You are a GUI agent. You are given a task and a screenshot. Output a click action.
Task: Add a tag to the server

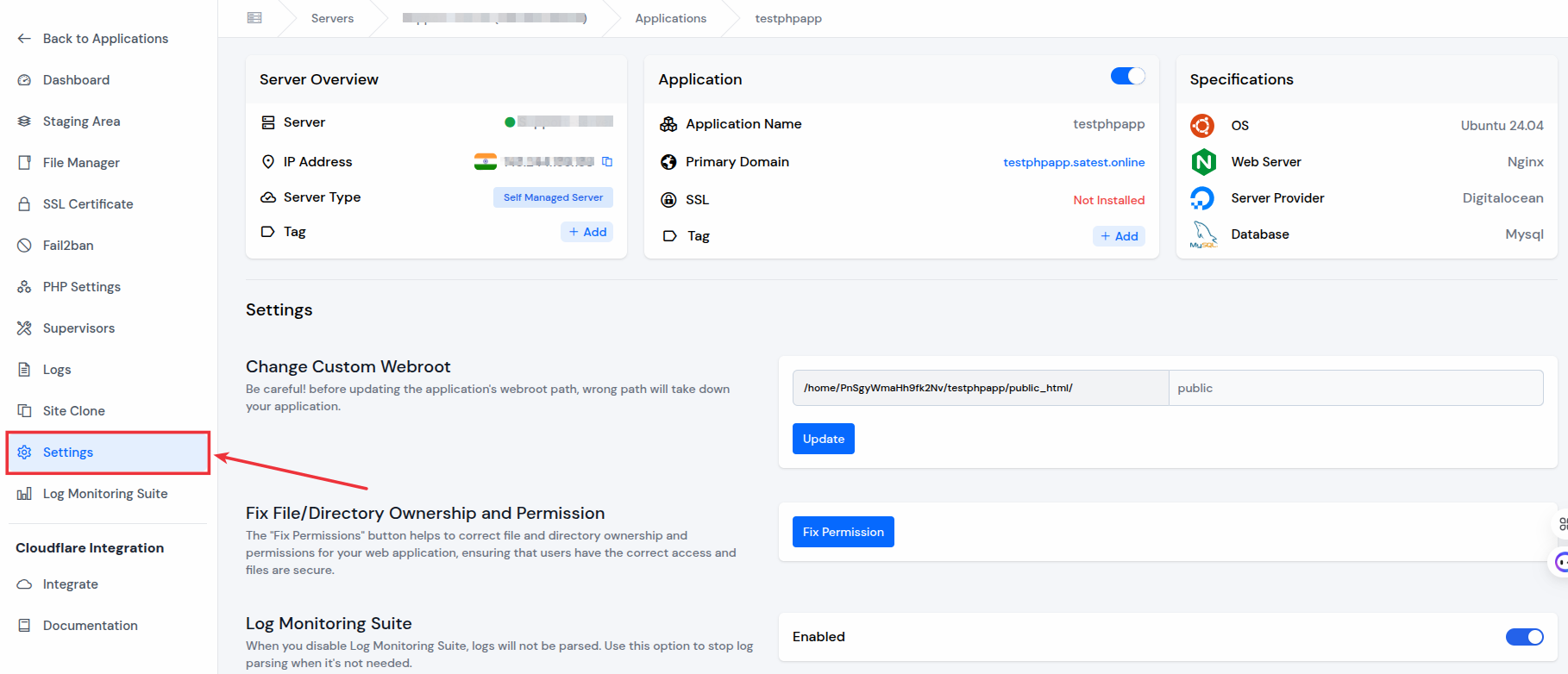pyautogui.click(x=587, y=232)
